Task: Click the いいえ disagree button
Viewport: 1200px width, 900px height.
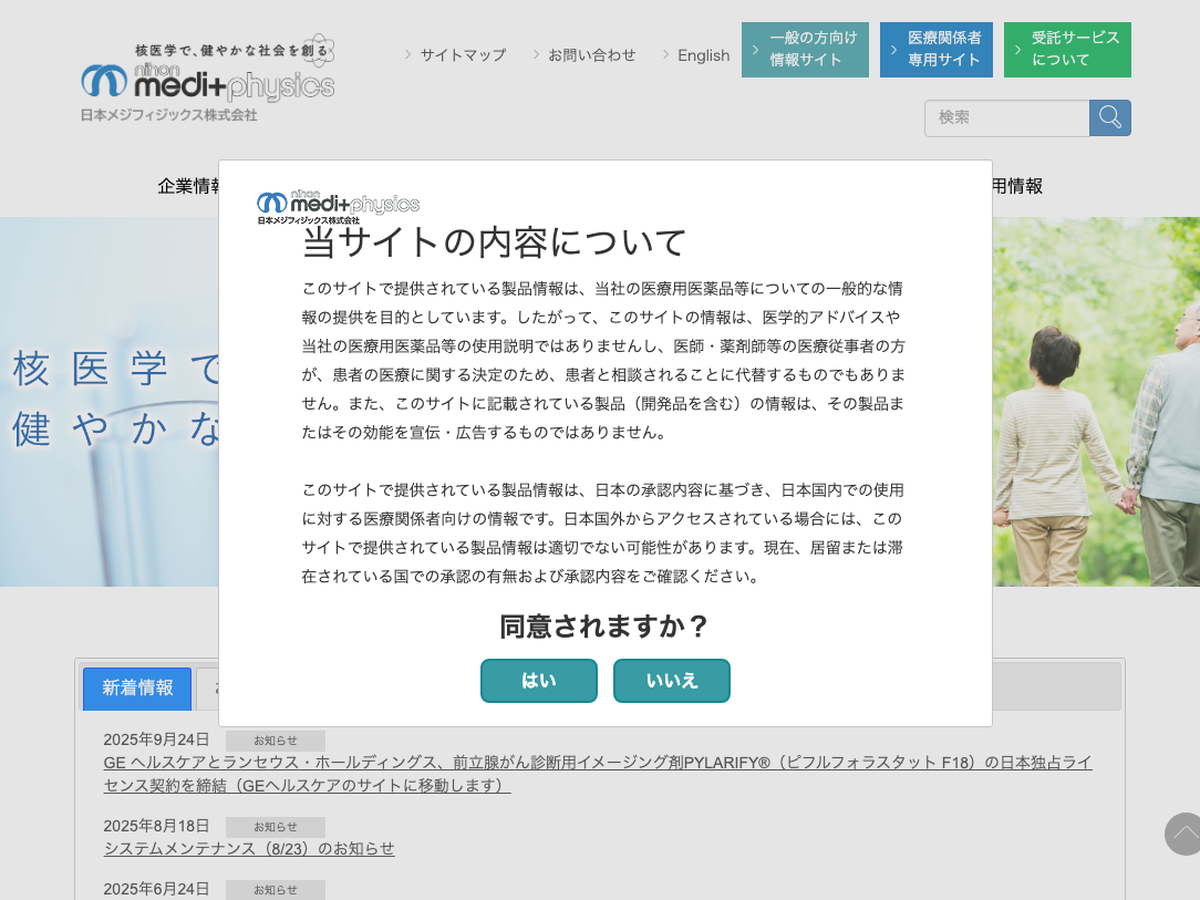Action: point(671,681)
